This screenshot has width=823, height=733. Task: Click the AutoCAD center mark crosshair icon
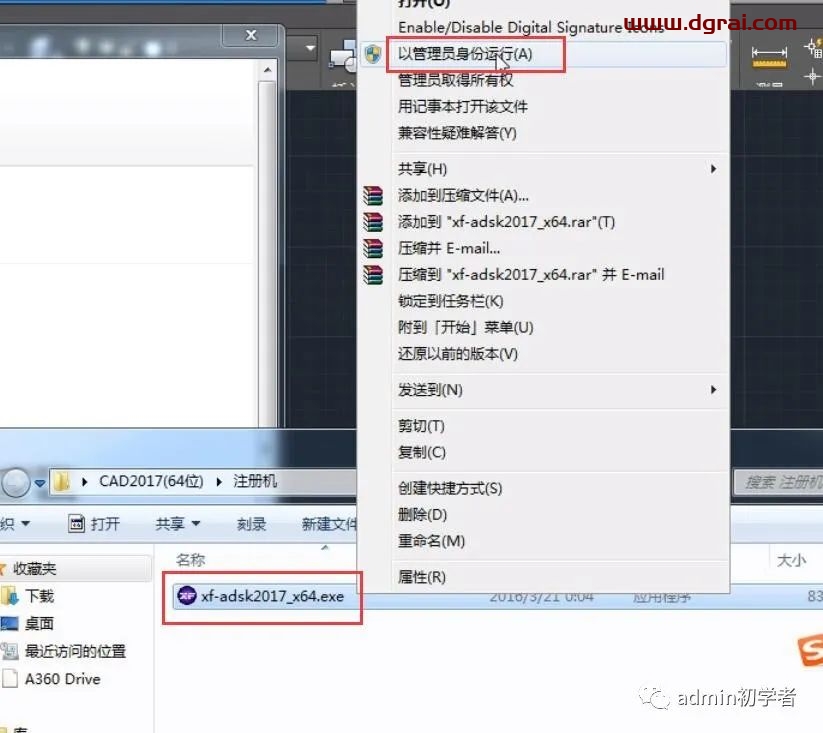(x=812, y=77)
